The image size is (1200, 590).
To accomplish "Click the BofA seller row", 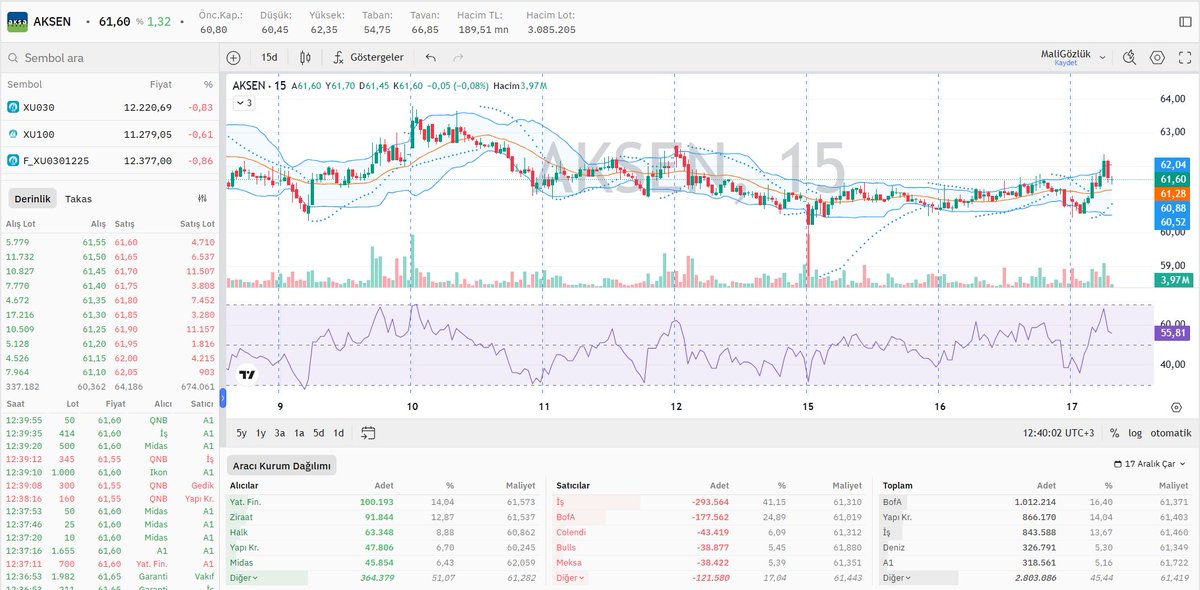I will point(710,515).
